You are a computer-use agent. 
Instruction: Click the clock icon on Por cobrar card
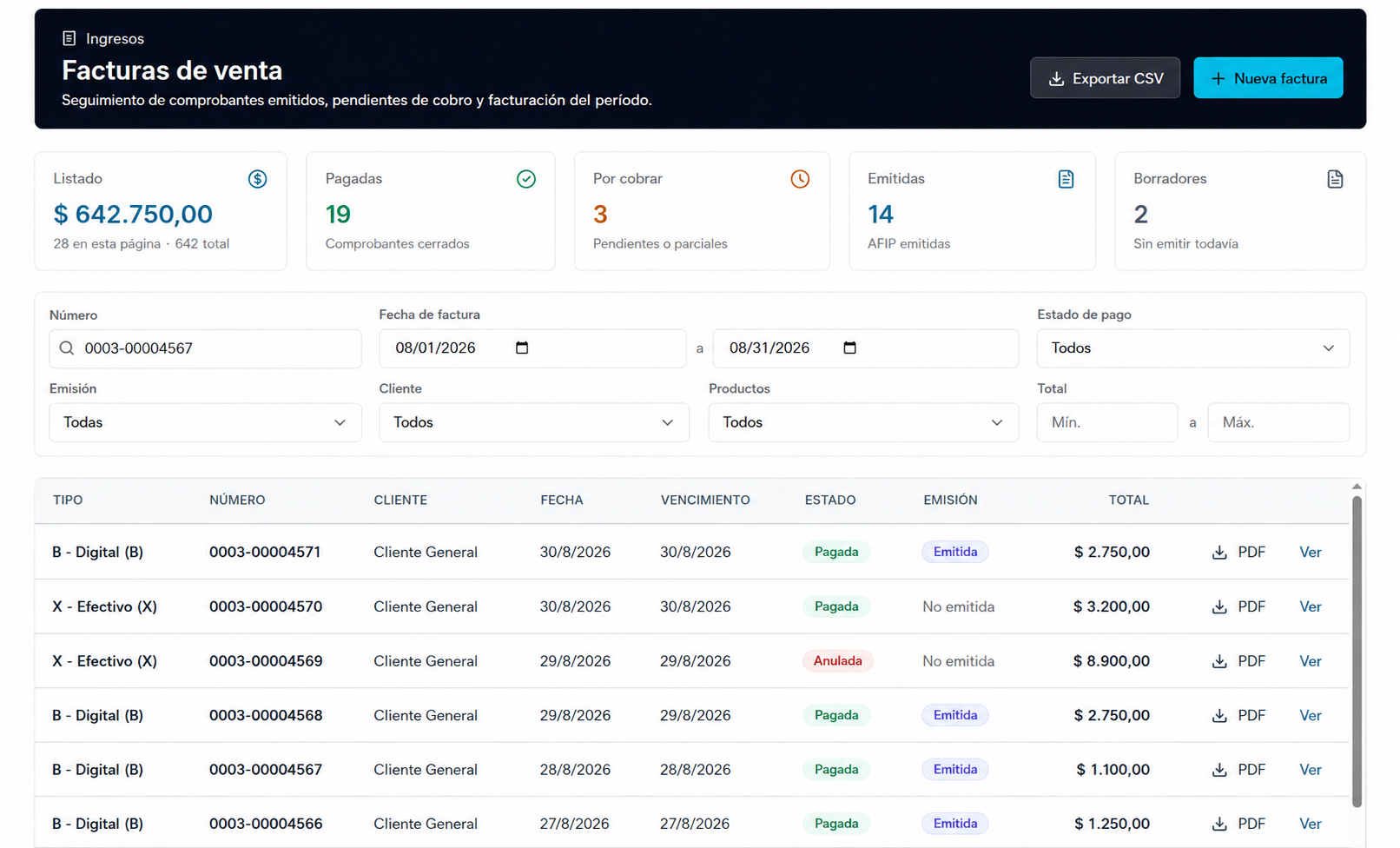[x=800, y=179]
